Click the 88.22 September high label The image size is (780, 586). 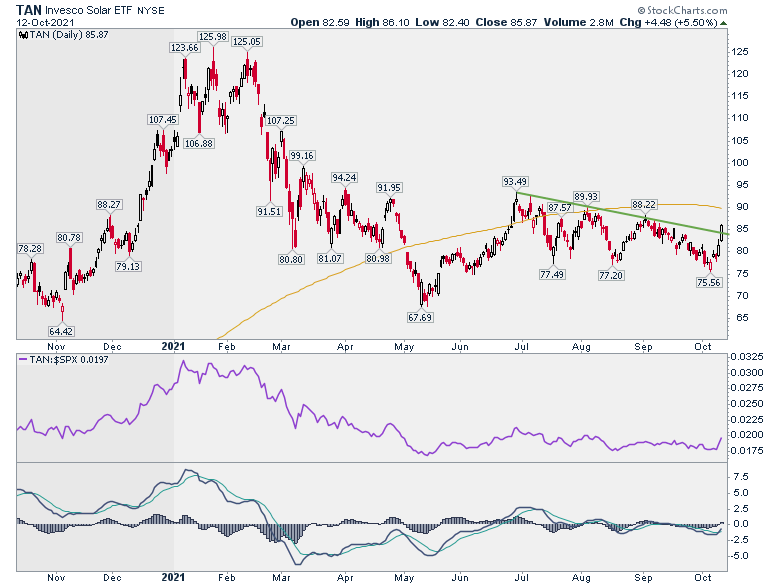[644, 204]
